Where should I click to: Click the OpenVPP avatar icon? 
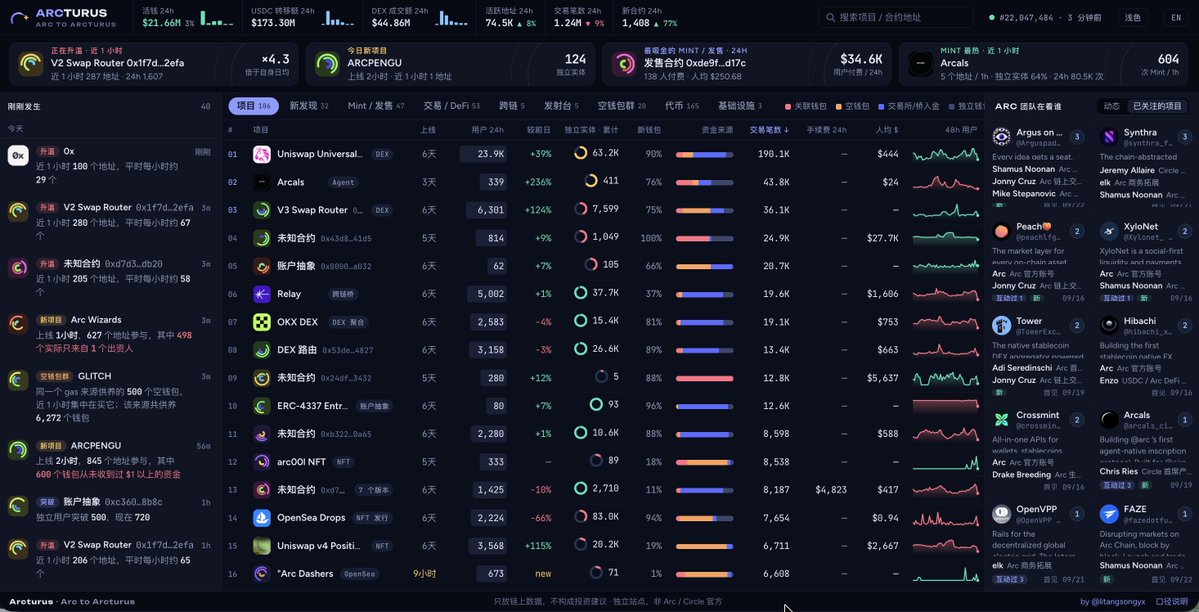[1001, 513]
